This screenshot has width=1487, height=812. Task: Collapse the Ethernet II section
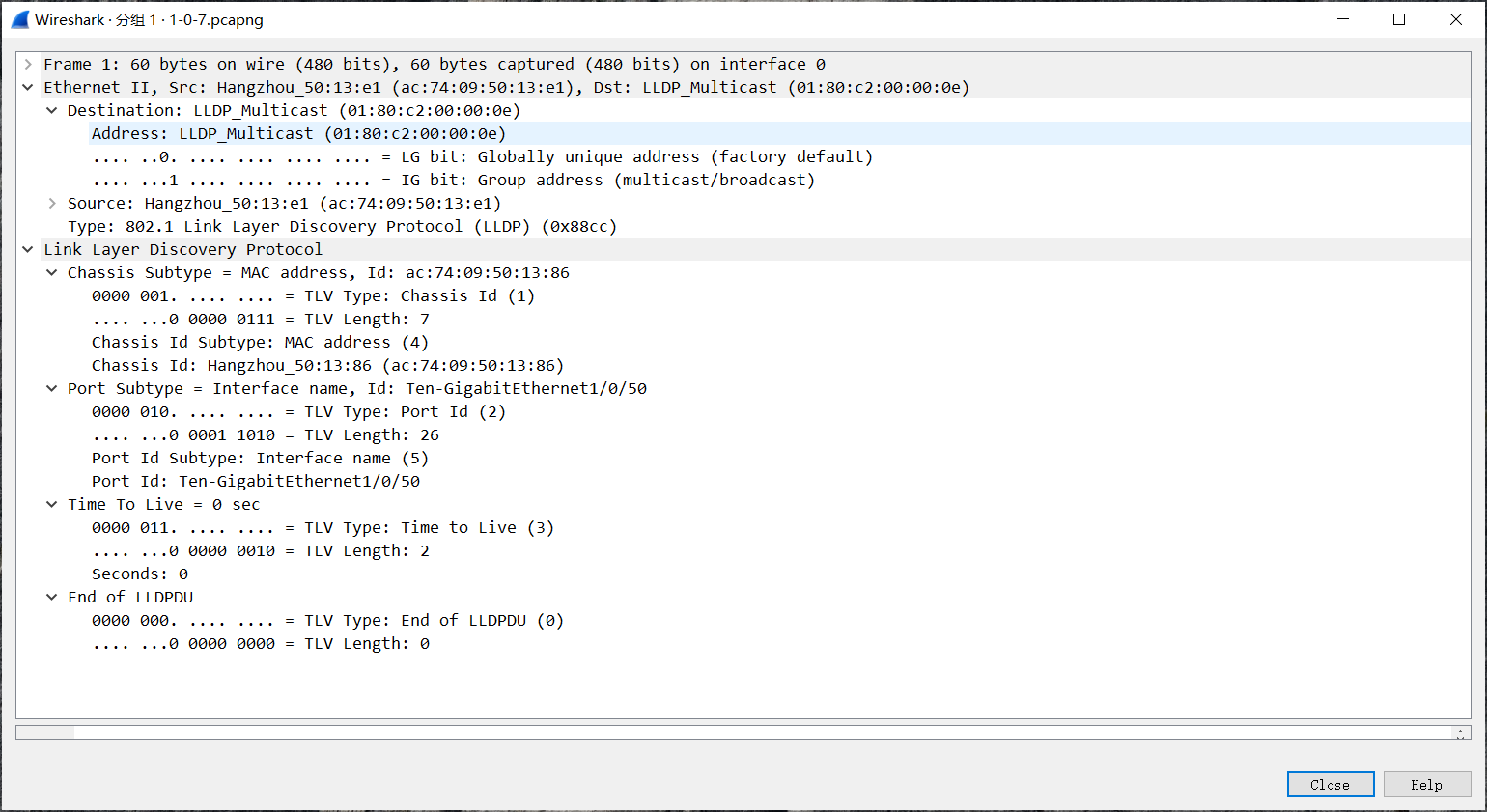point(28,88)
